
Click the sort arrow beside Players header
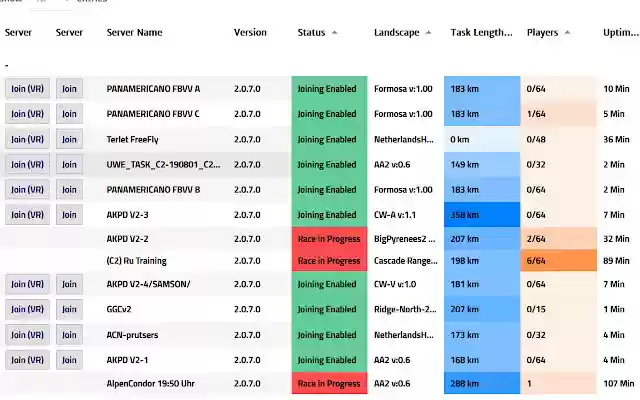(x=567, y=33)
